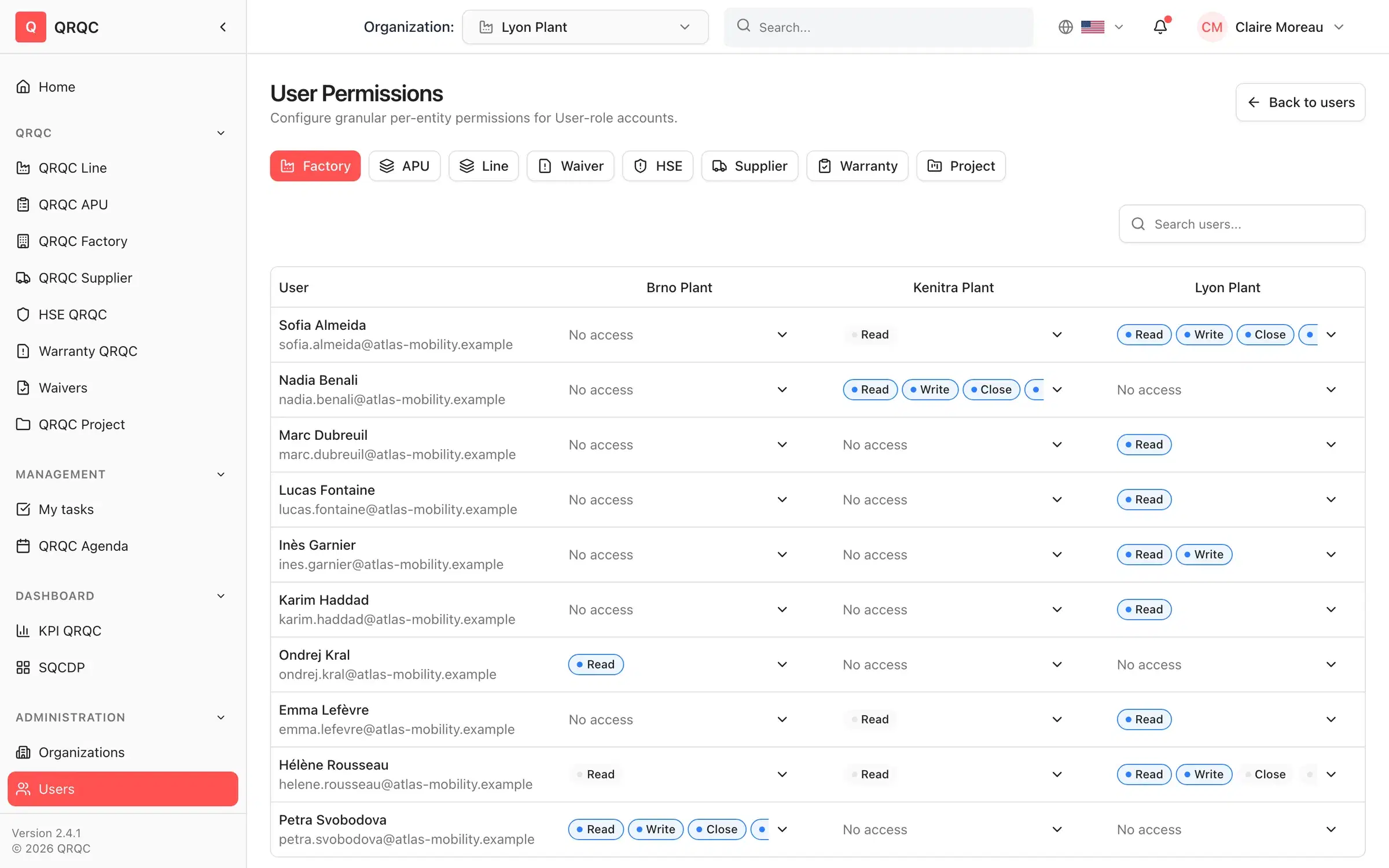The image size is (1389, 868).
Task: Collapse the QRQC sidebar section
Action: click(x=221, y=133)
